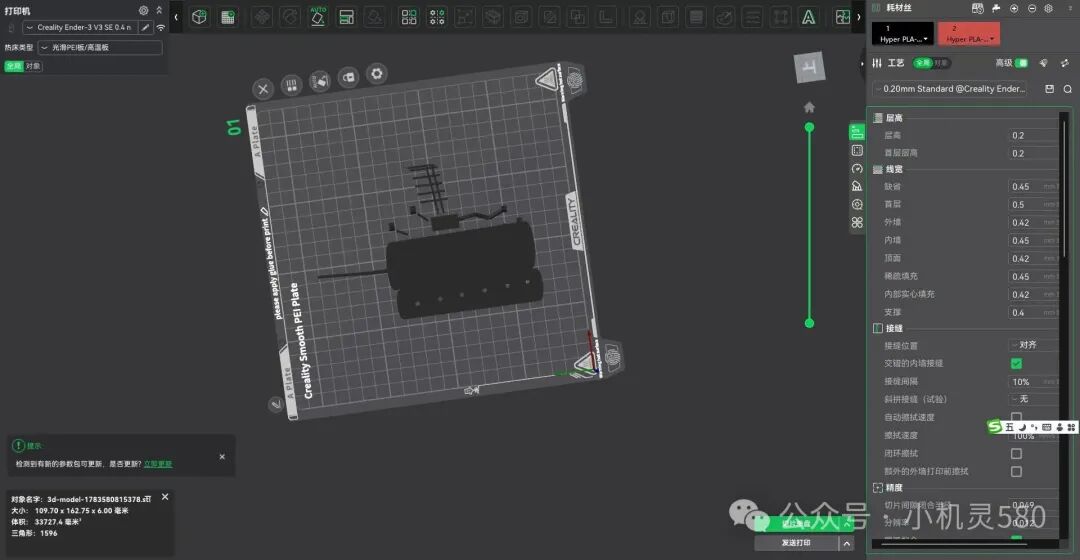Select the text emboss A tool
Image resolution: width=1080 pixels, height=560 pixels.
coord(809,17)
